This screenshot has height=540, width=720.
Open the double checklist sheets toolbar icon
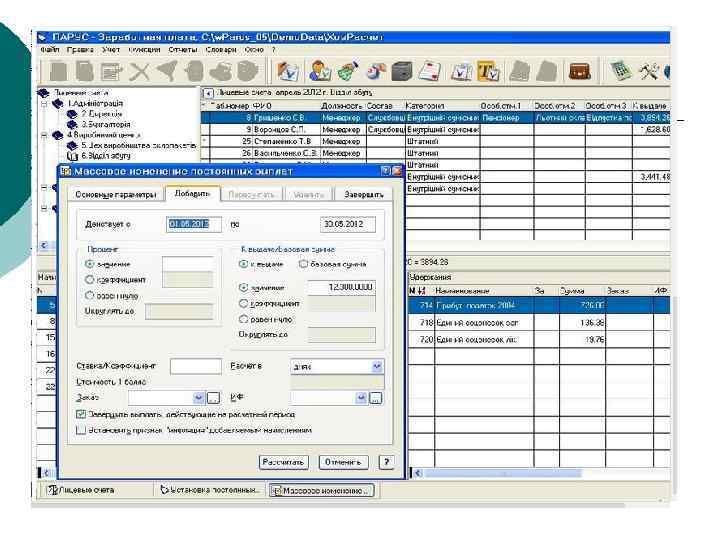461,71
